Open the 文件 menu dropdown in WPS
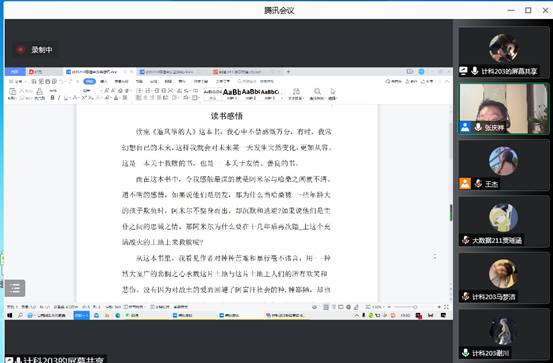The width and height of the screenshot is (553, 363). tap(17, 81)
